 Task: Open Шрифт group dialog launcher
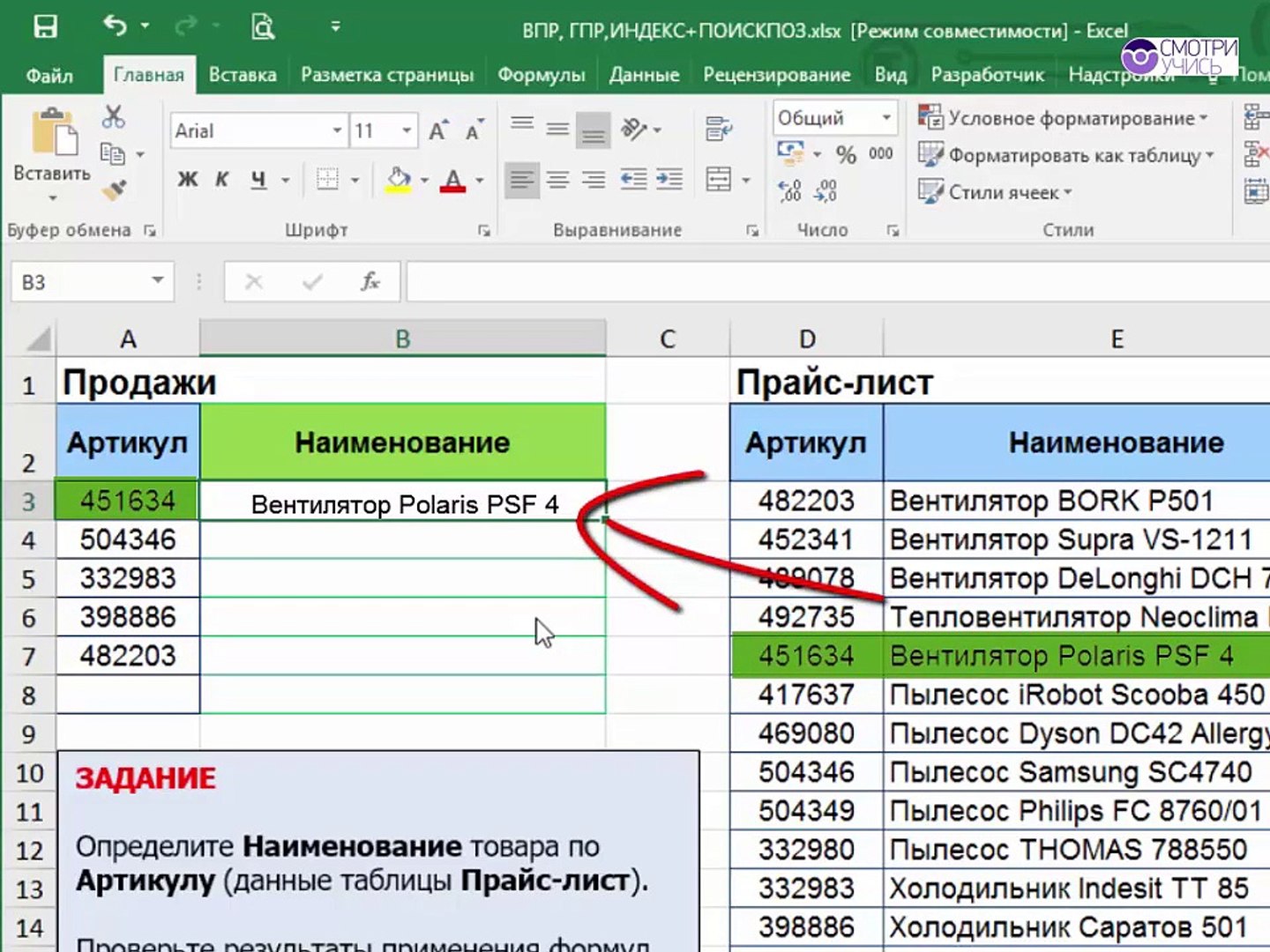[484, 231]
